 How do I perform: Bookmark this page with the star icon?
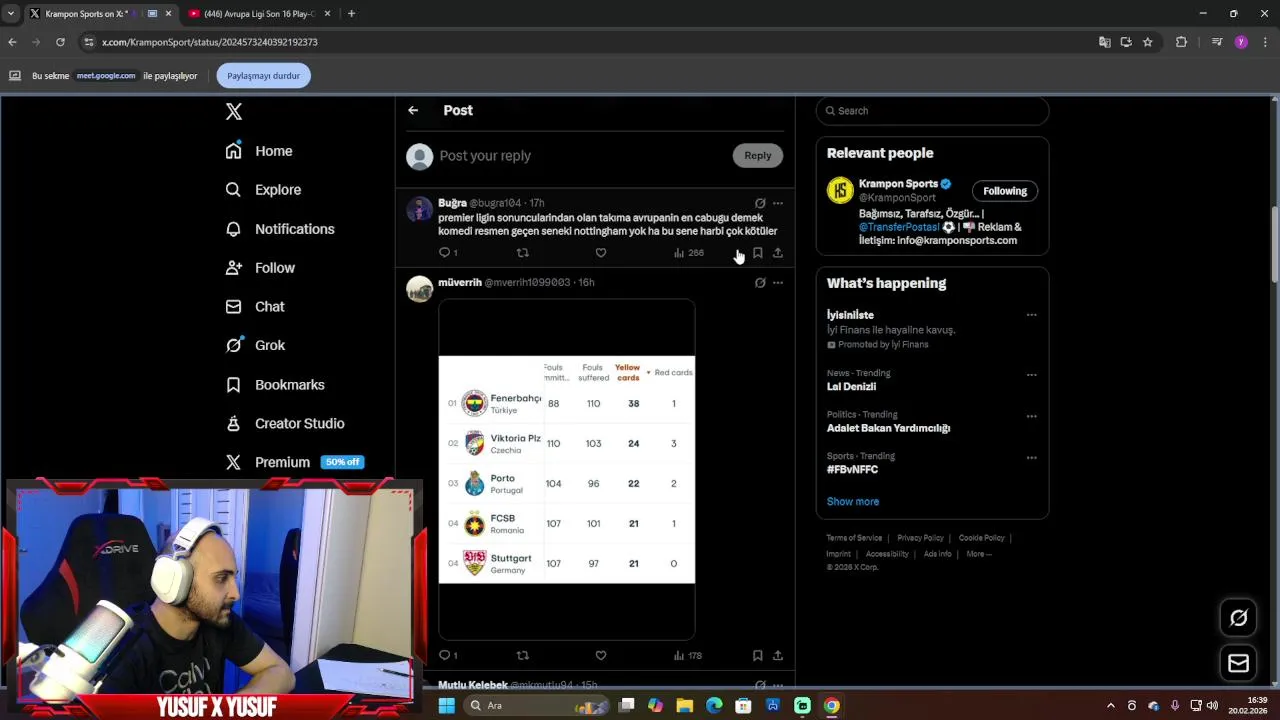pos(1147,42)
